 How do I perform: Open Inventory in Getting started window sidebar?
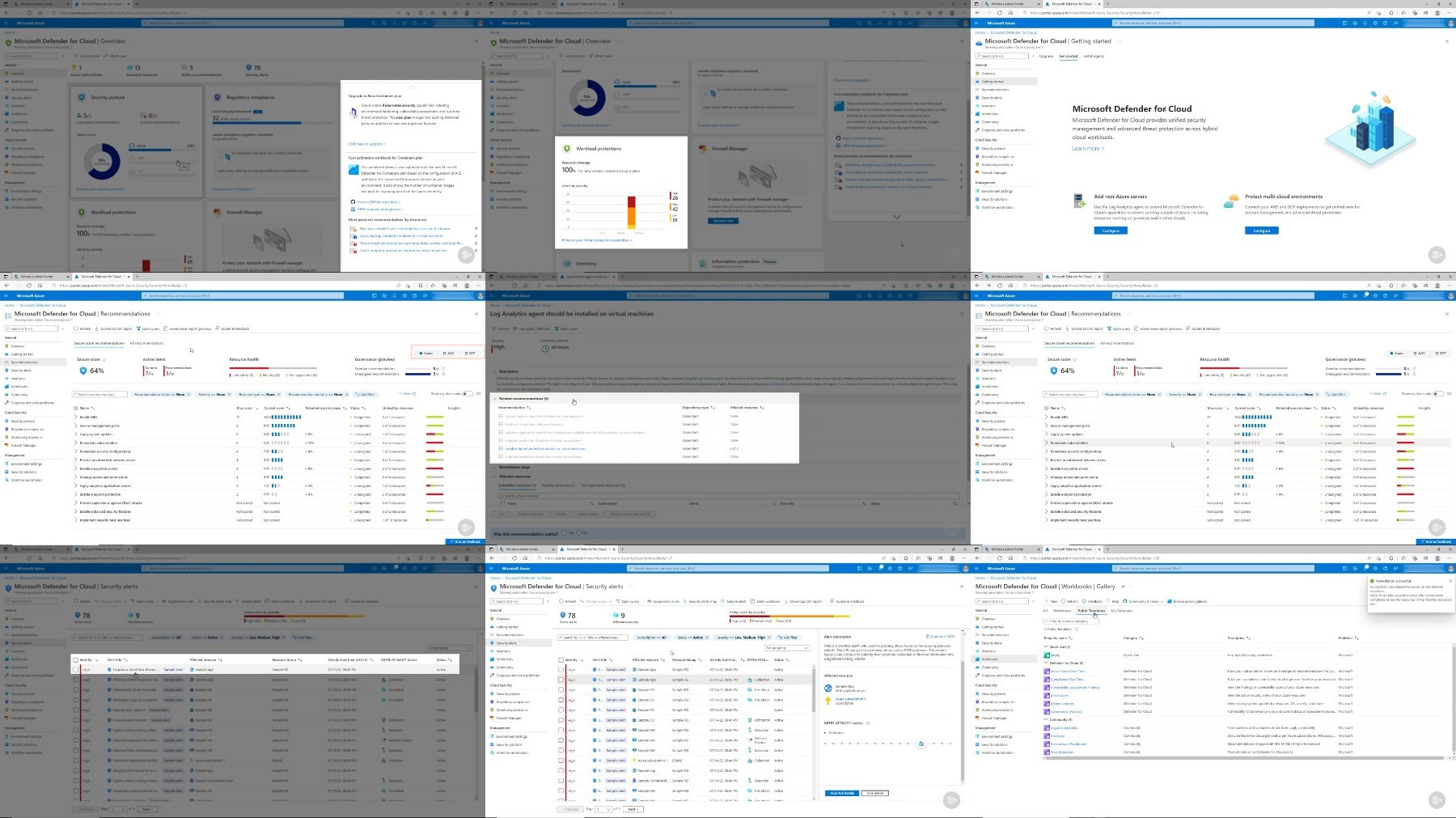(987, 106)
